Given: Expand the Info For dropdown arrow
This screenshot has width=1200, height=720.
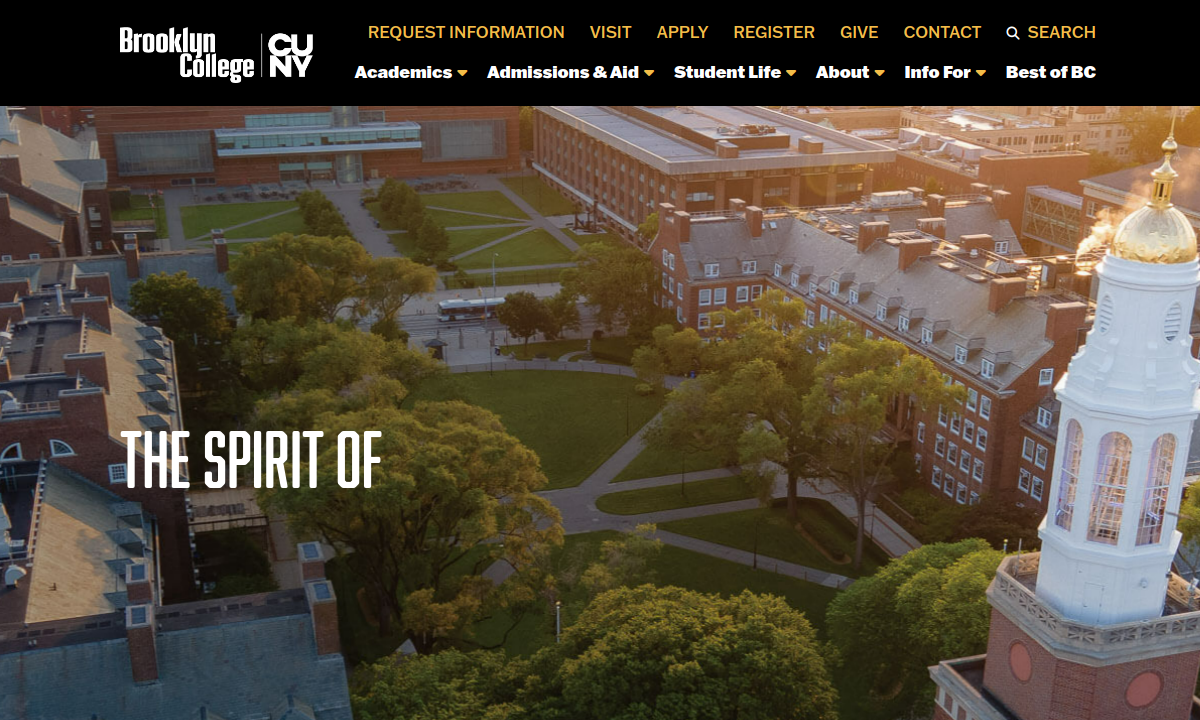Looking at the screenshot, I should tap(981, 73).
